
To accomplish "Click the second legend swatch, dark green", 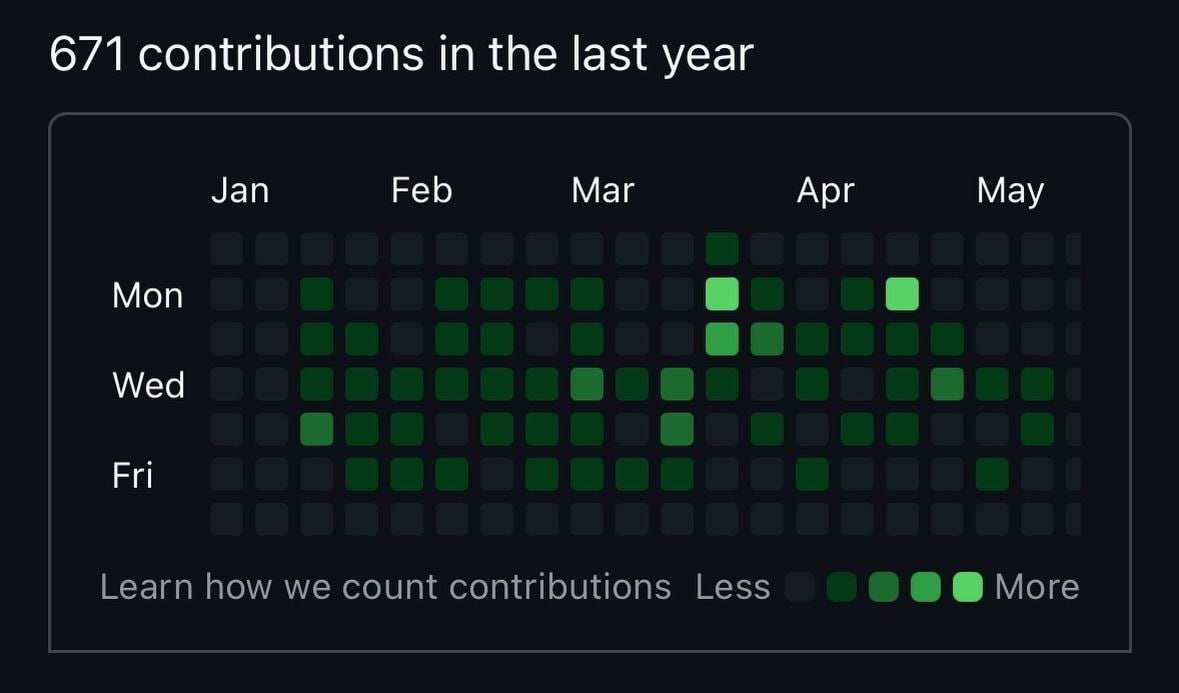I will 841,587.
